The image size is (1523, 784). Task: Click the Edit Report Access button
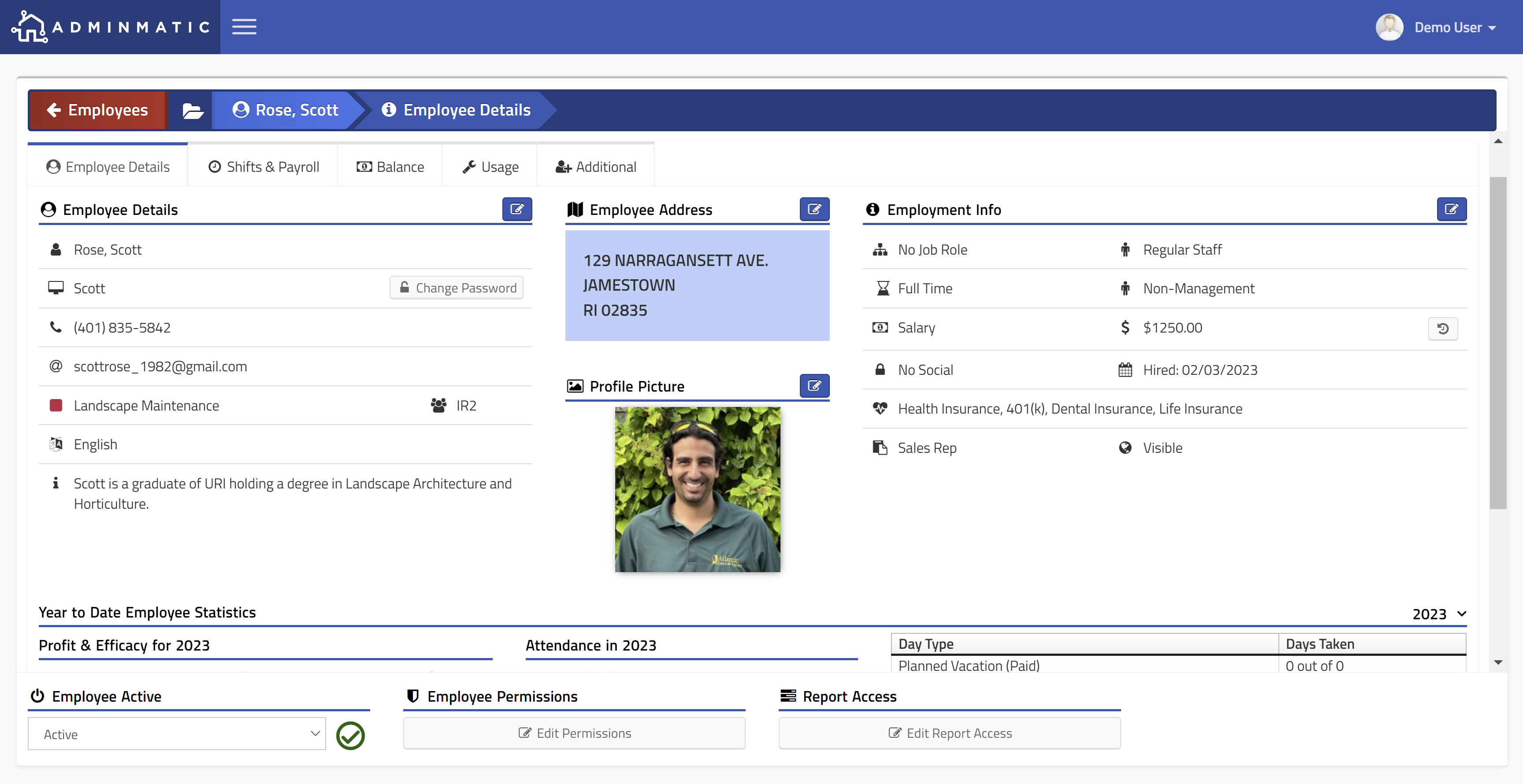(x=950, y=733)
